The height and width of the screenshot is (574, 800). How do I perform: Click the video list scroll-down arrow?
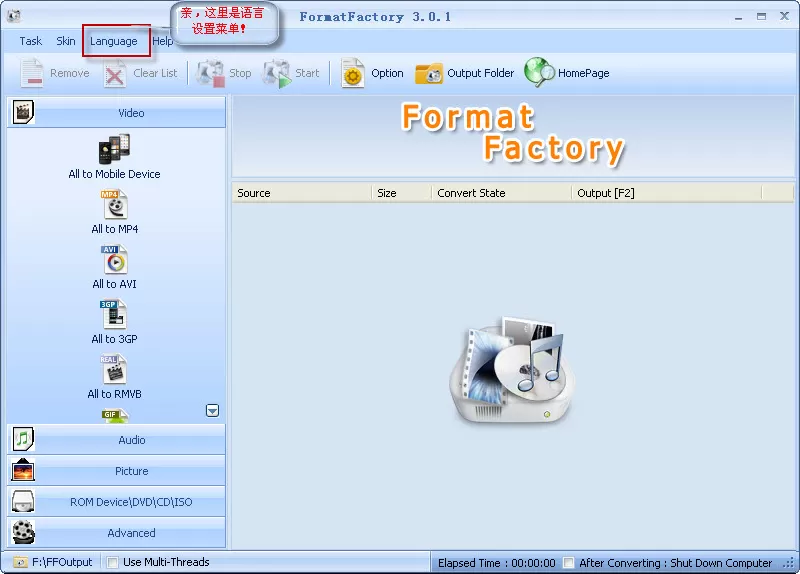point(213,411)
